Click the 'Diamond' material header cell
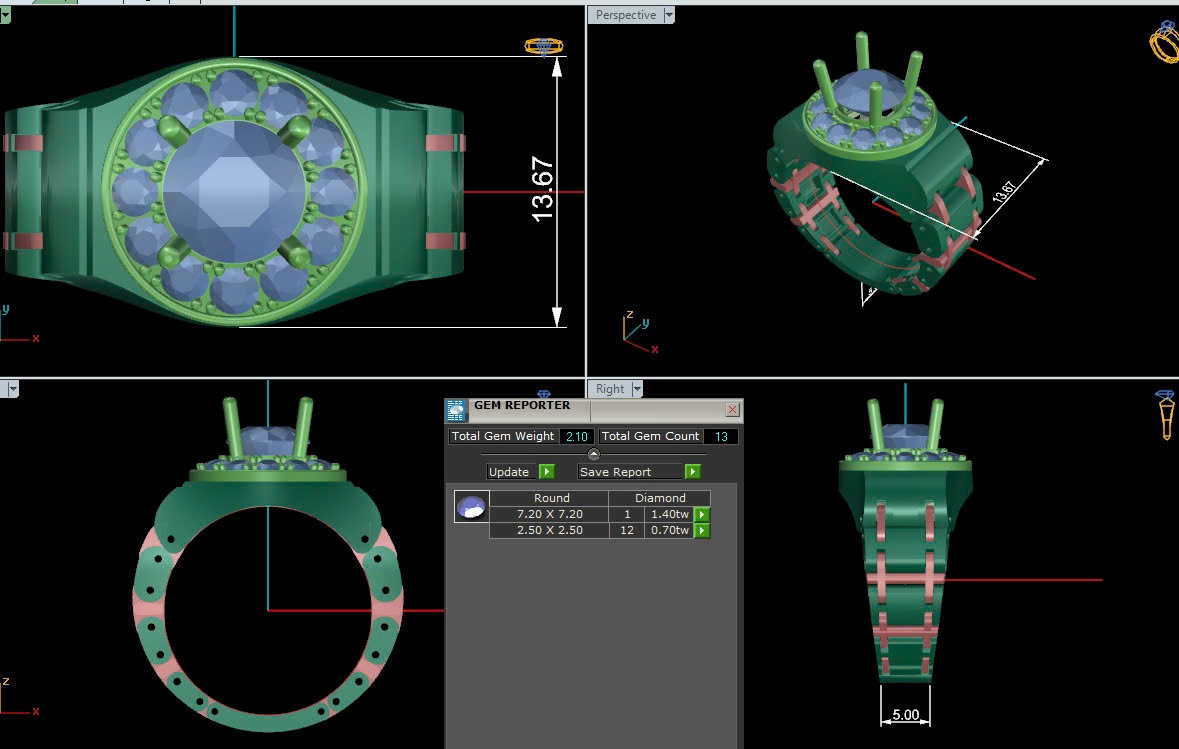Image resolution: width=1179 pixels, height=749 pixels. (659, 498)
